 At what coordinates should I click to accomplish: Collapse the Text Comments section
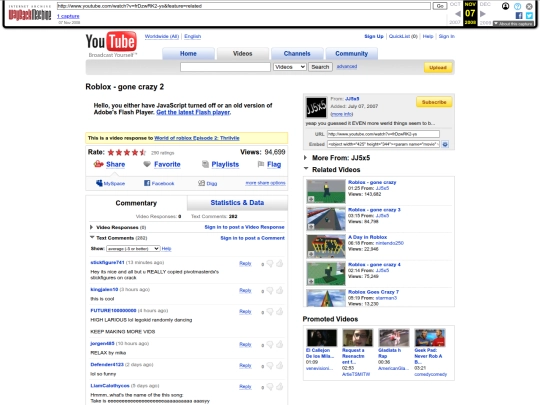pyautogui.click(x=92, y=237)
